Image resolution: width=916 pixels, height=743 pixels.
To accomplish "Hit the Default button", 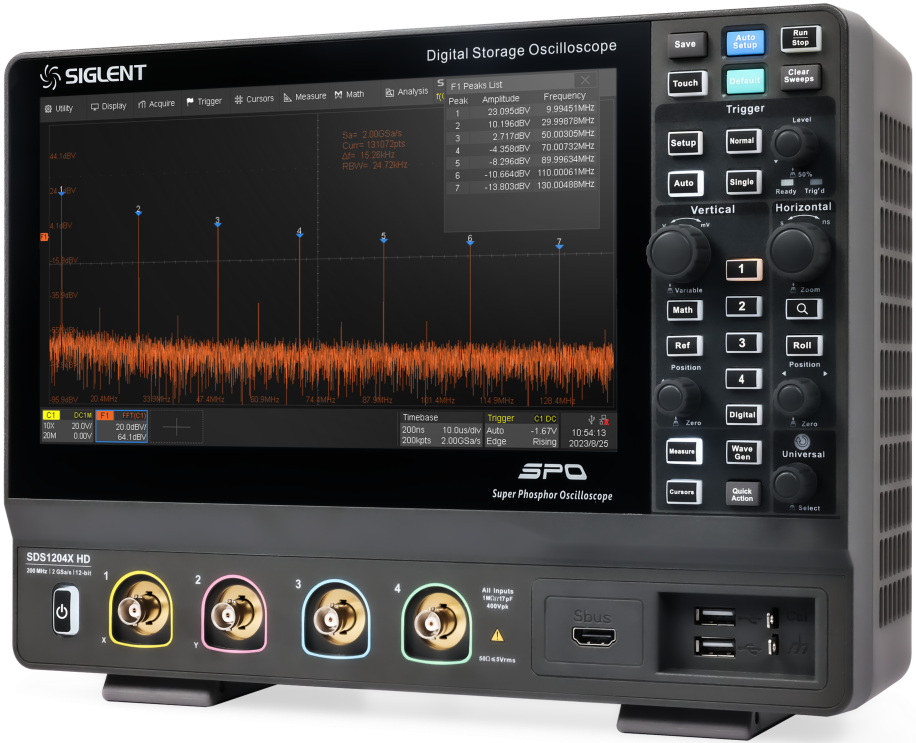I will click(x=745, y=81).
